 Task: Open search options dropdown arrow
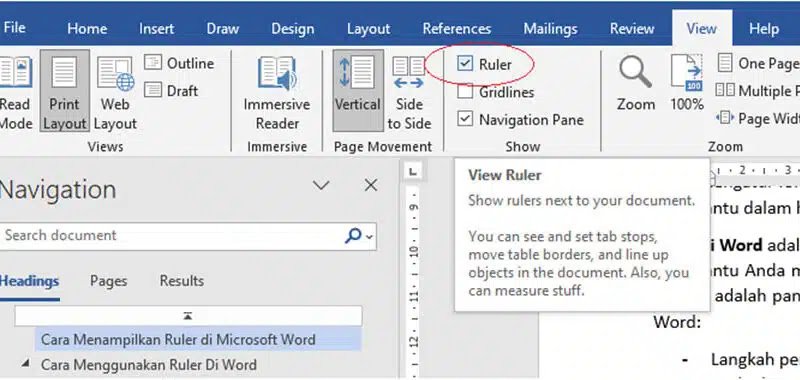[x=369, y=236]
